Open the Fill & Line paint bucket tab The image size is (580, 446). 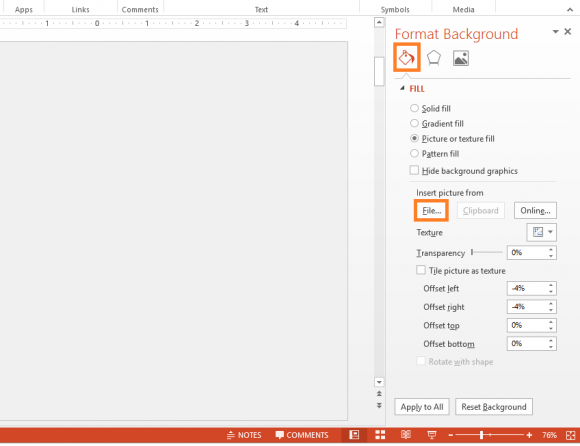pyautogui.click(x=407, y=57)
